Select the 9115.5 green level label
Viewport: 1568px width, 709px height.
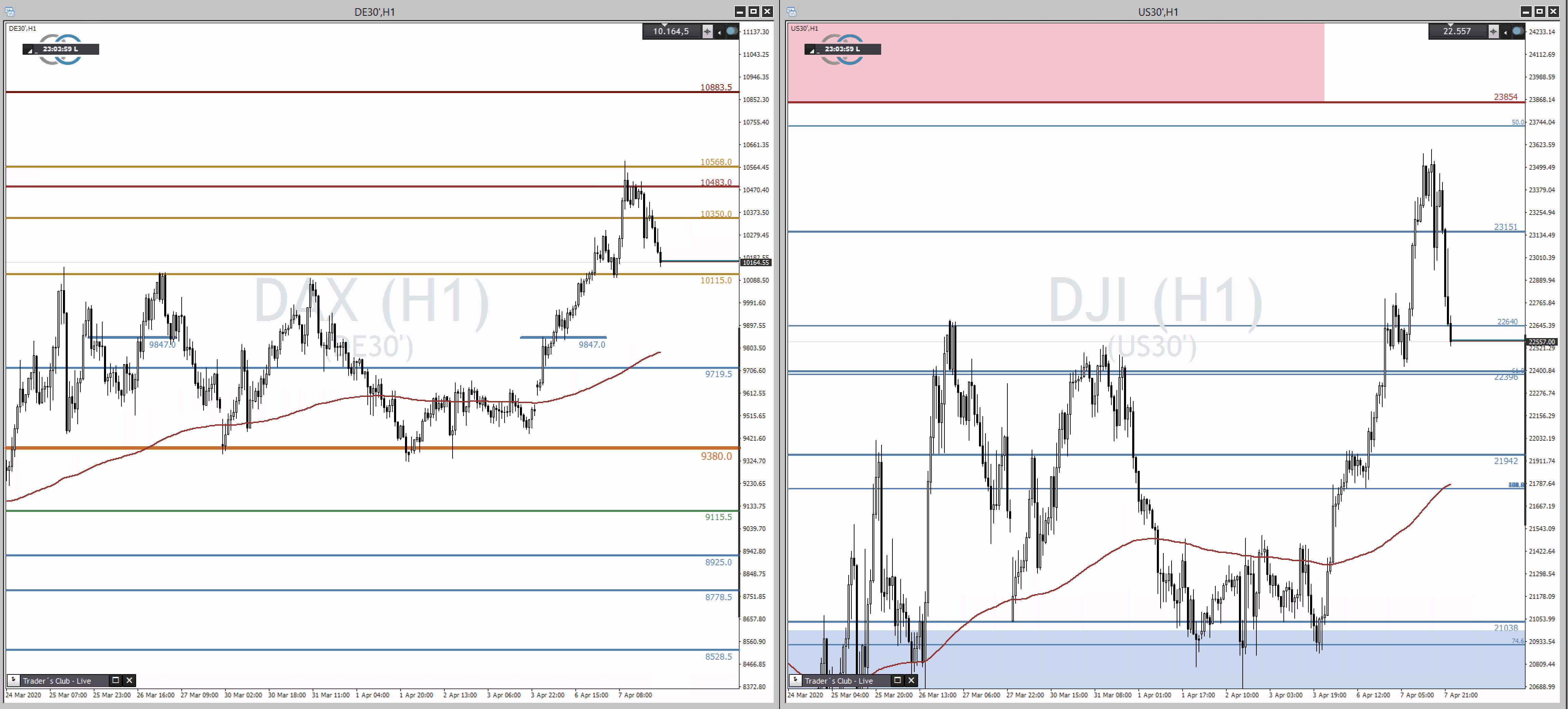pyautogui.click(x=718, y=517)
